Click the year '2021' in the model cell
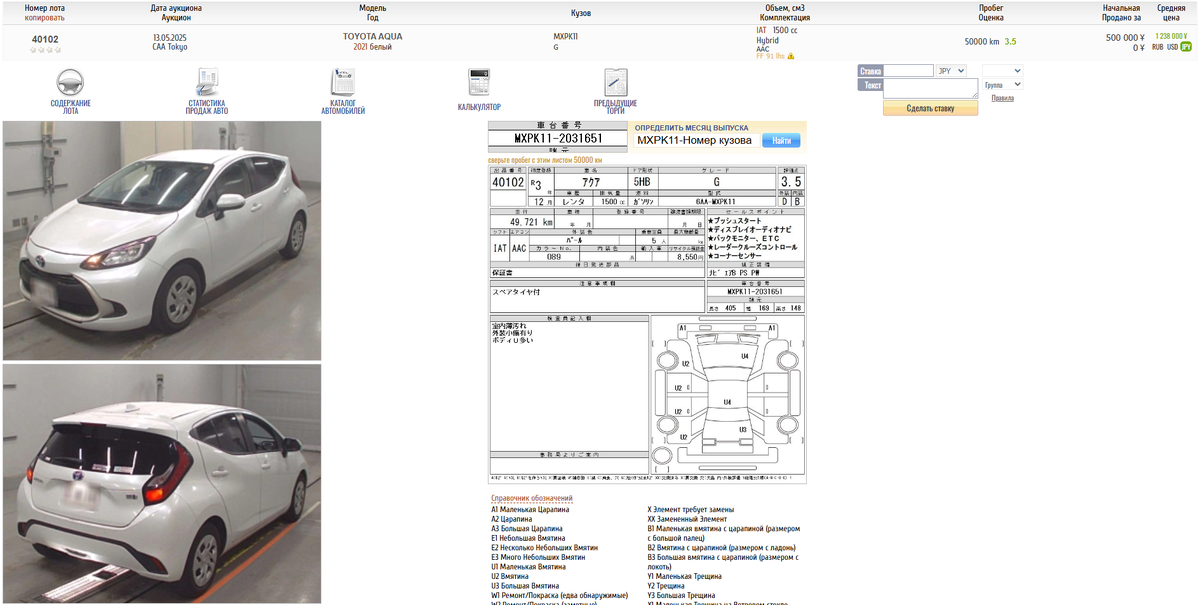Screen dimensions: 1200x605 (360, 47)
